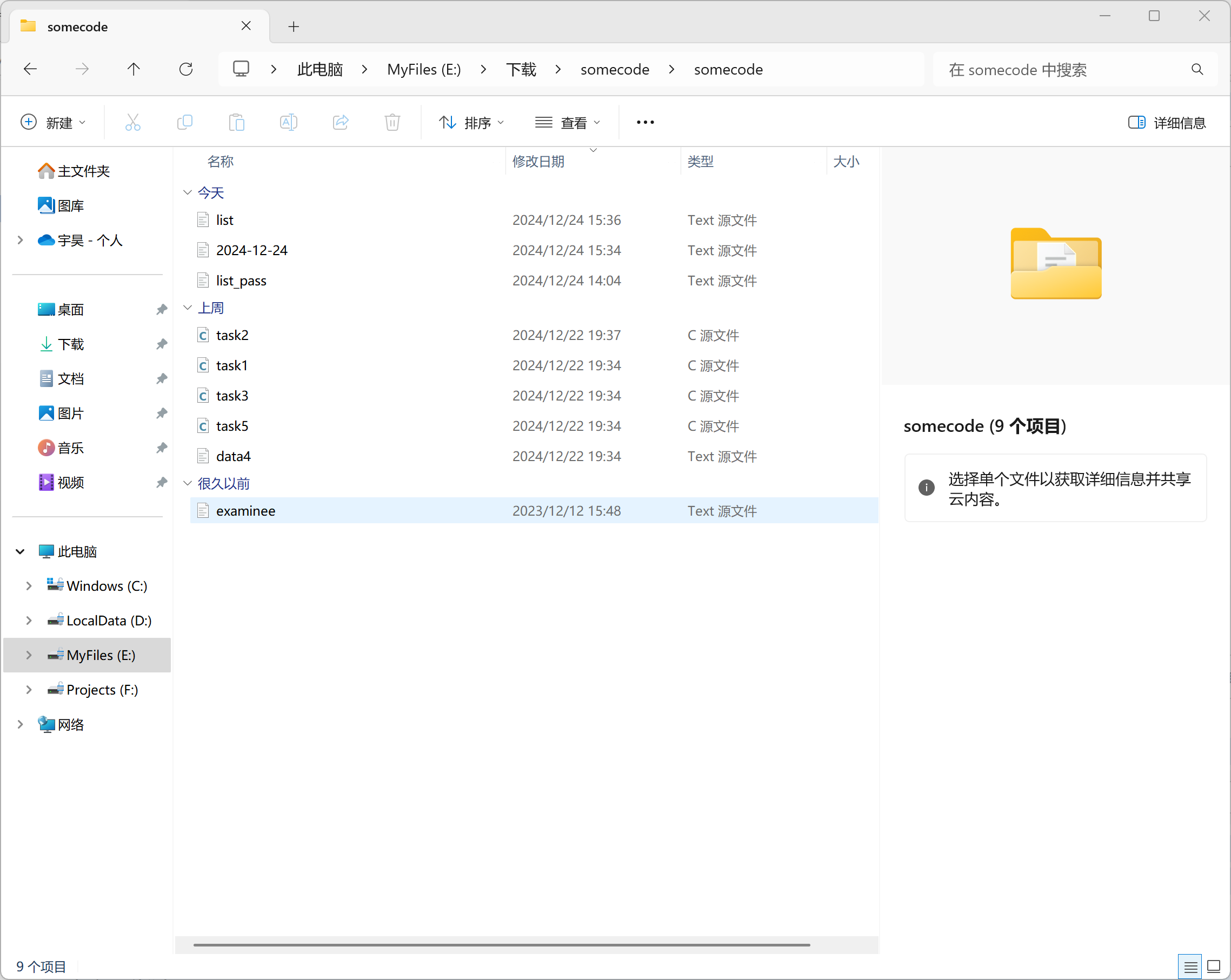
Task: Click the 新建 new item button
Action: (x=52, y=123)
